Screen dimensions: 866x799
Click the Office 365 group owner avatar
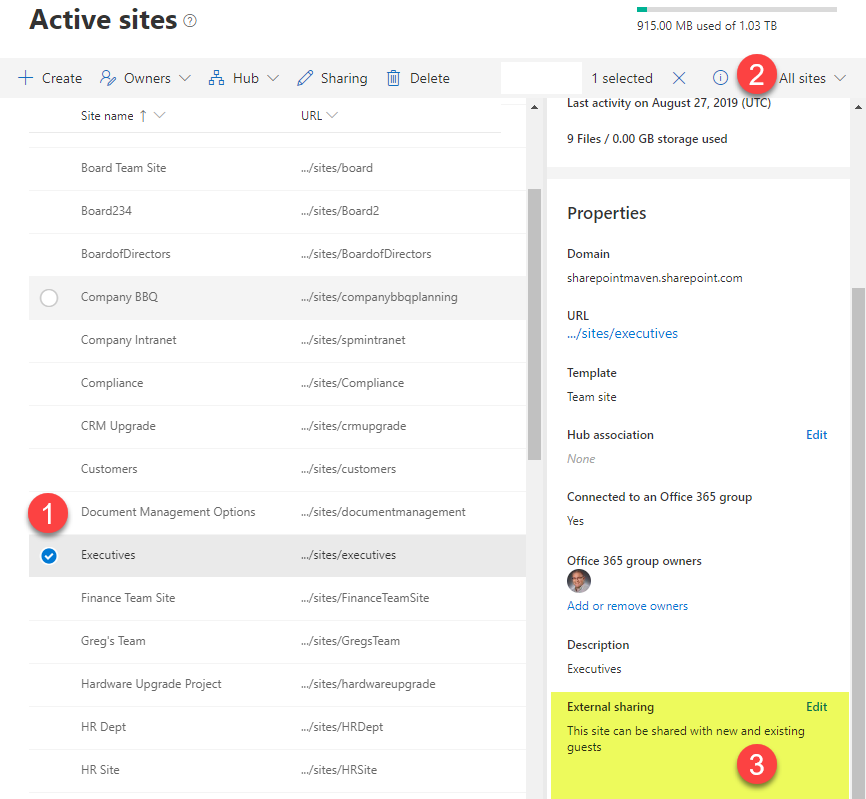coord(579,581)
